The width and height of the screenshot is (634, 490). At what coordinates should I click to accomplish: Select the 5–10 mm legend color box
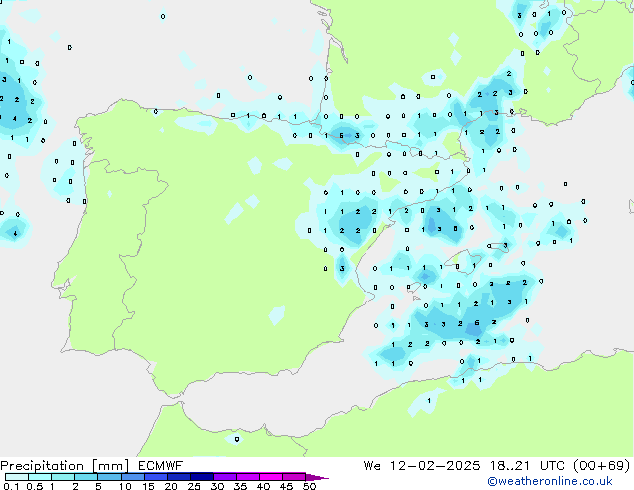(109, 477)
